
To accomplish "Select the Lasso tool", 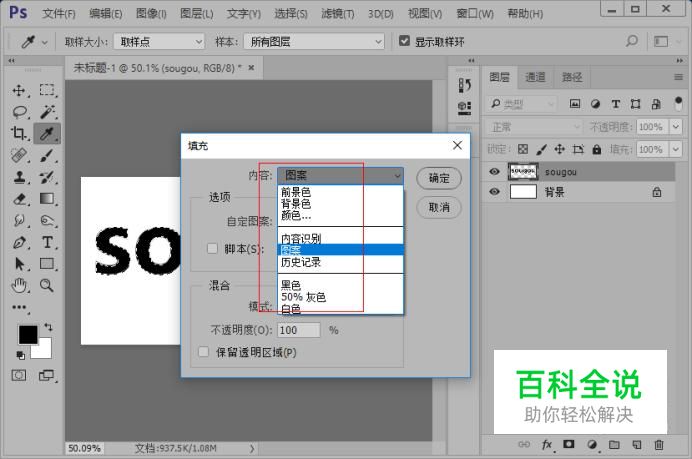I will [x=19, y=112].
